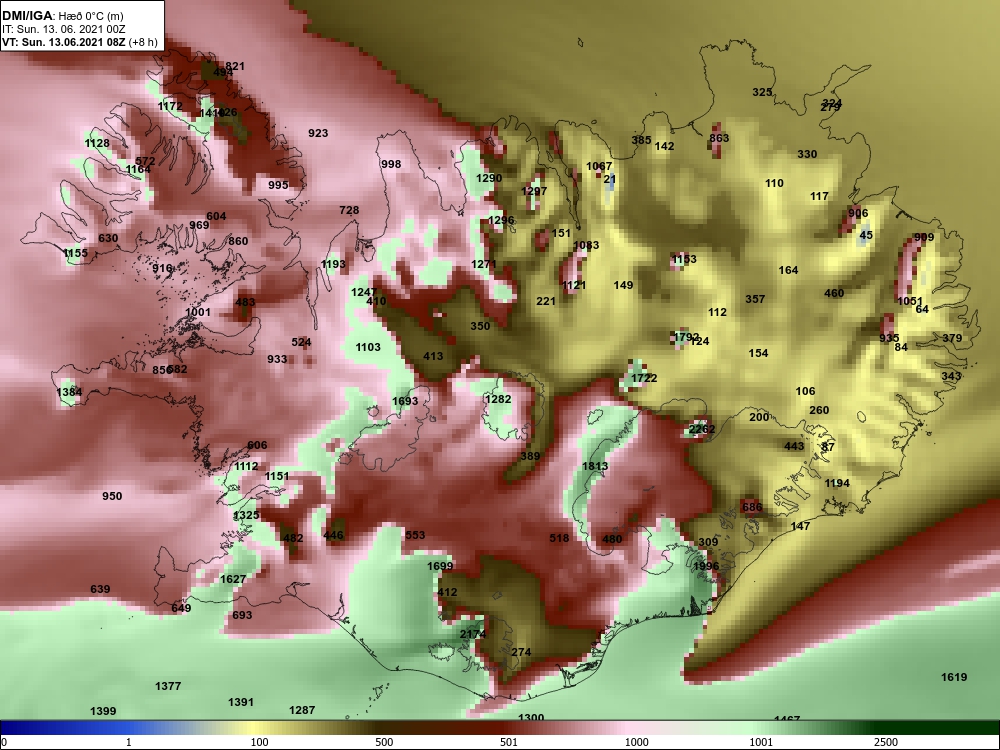Image resolution: width=1000 pixels, height=750 pixels.
Task: Click the '1000' label on the color scale
Action: click(x=638, y=742)
